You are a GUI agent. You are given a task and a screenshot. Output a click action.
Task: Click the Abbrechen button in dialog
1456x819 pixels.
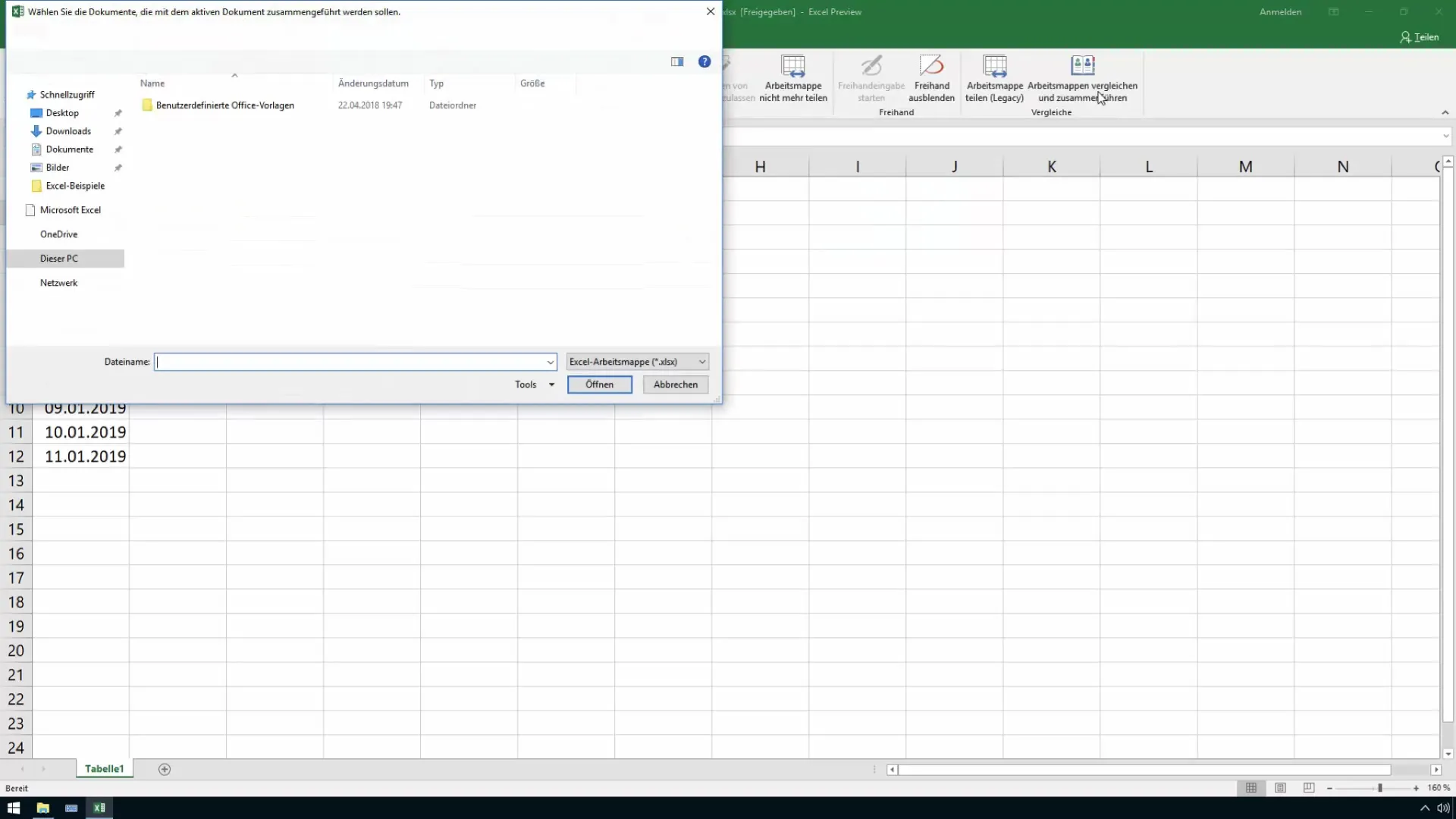point(676,384)
